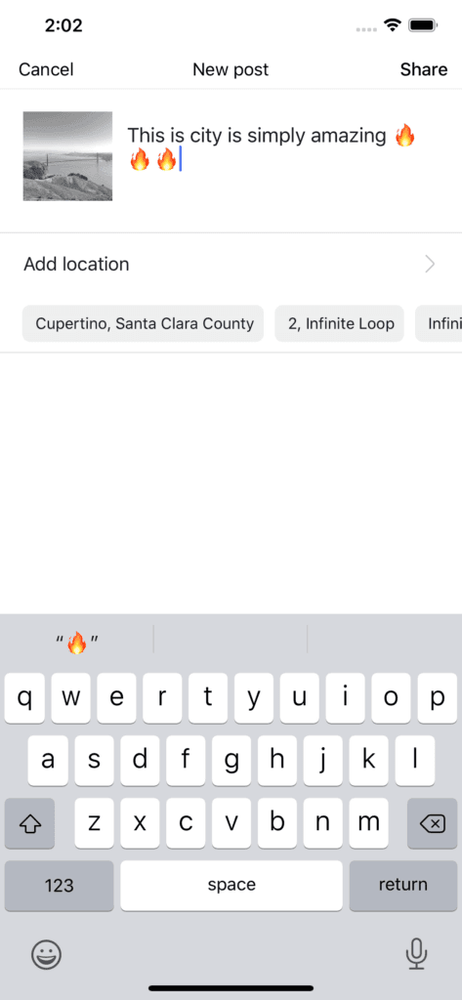Tap the backspace delete key

(x=432, y=823)
